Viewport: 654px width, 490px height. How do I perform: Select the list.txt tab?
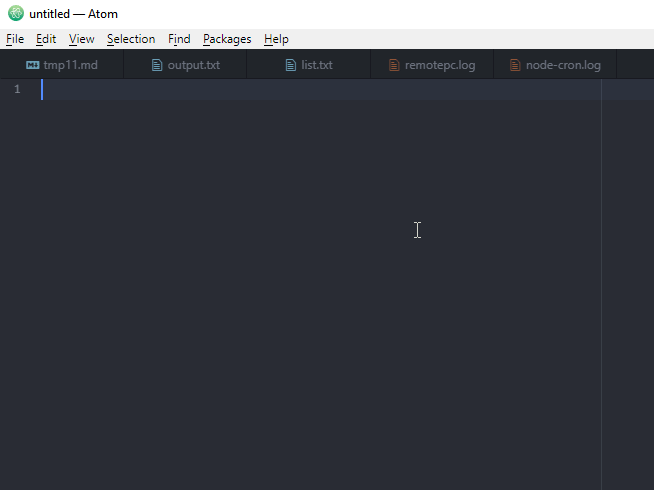click(317, 66)
